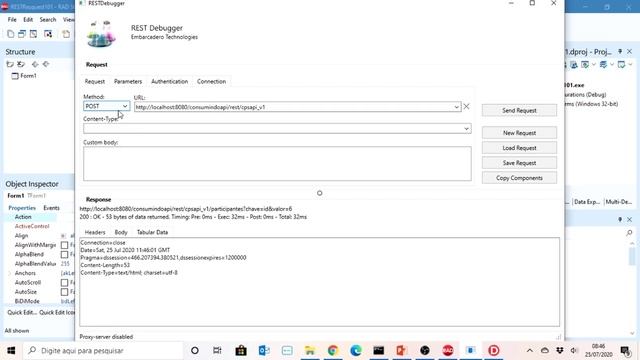Viewport: 640px width, 360px height.
Task: Click second folder icon in Structure panel toolbar
Action: (x=21, y=64)
